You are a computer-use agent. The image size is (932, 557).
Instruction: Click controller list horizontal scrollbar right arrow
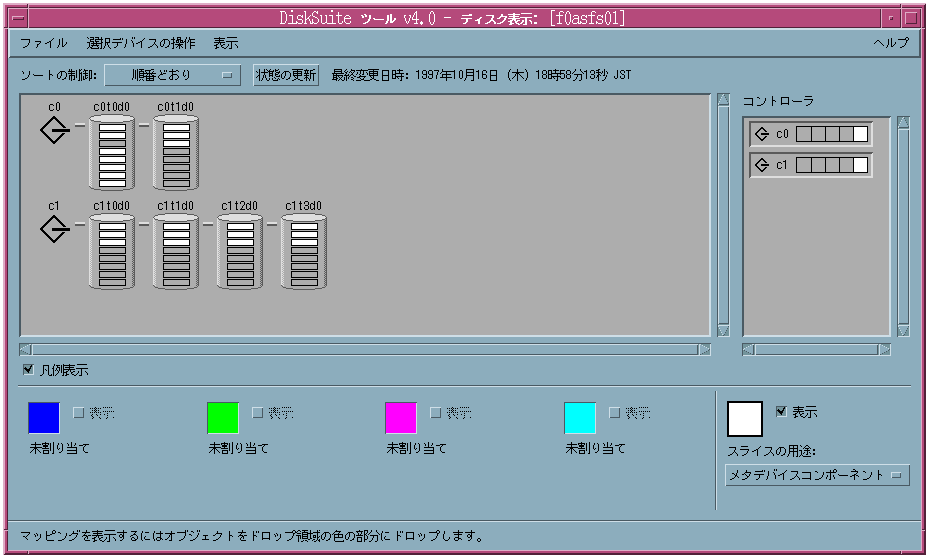tap(885, 350)
